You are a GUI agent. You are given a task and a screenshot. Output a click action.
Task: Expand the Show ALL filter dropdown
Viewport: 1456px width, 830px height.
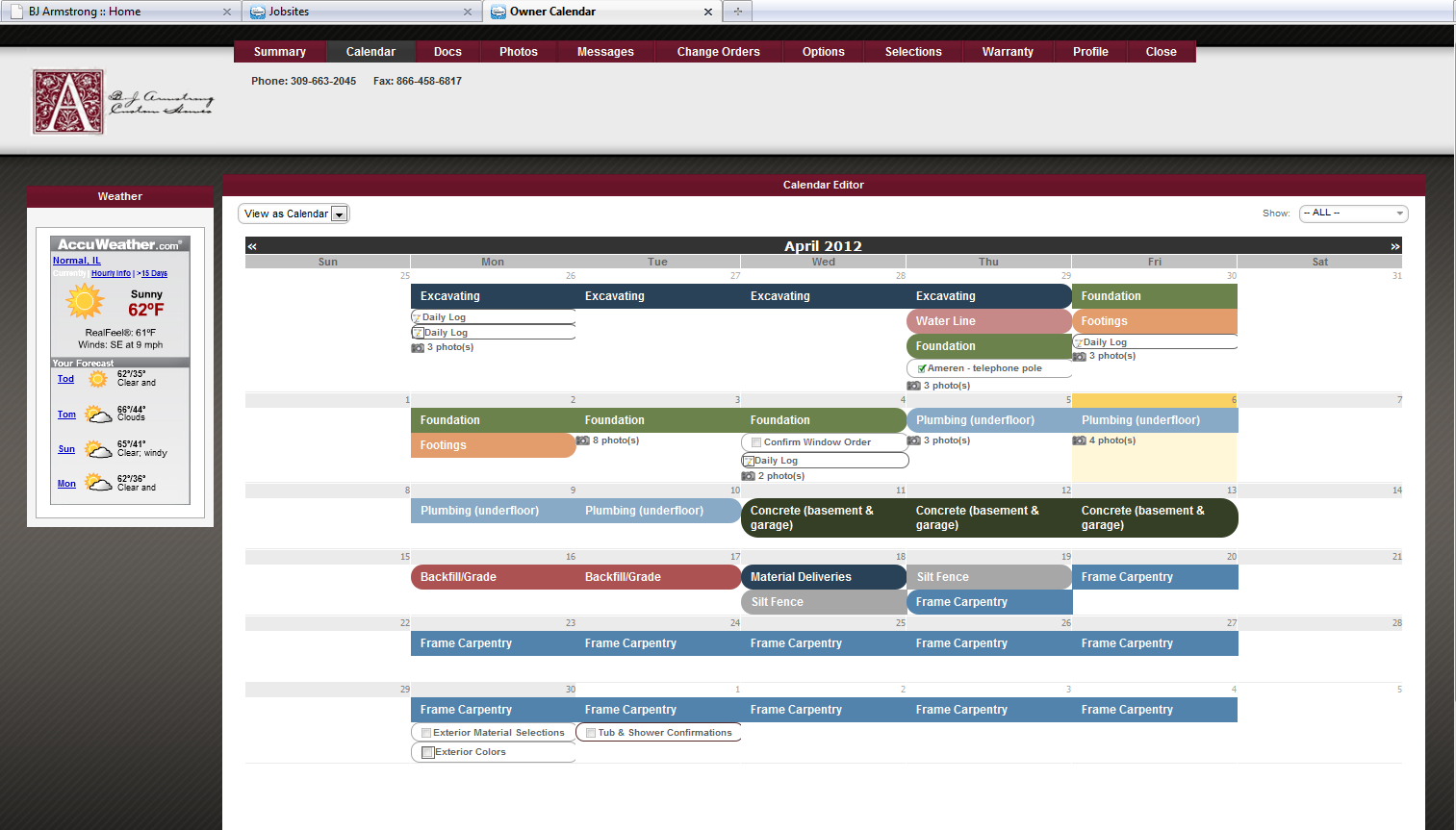click(x=1353, y=214)
